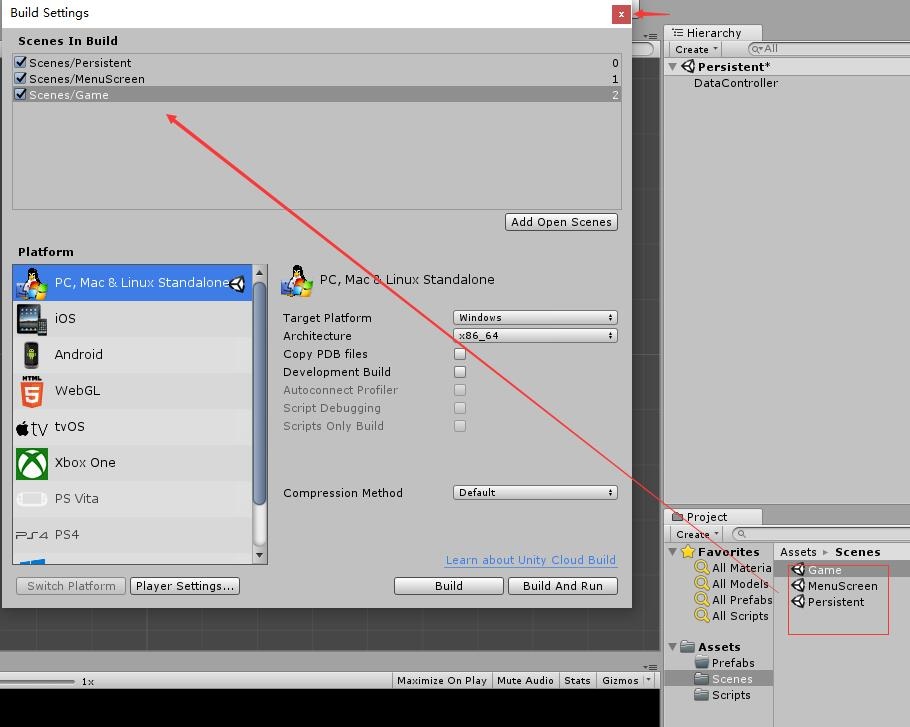This screenshot has width=910, height=727.
Task: Adjust the Game view scale slider
Action: point(38,681)
